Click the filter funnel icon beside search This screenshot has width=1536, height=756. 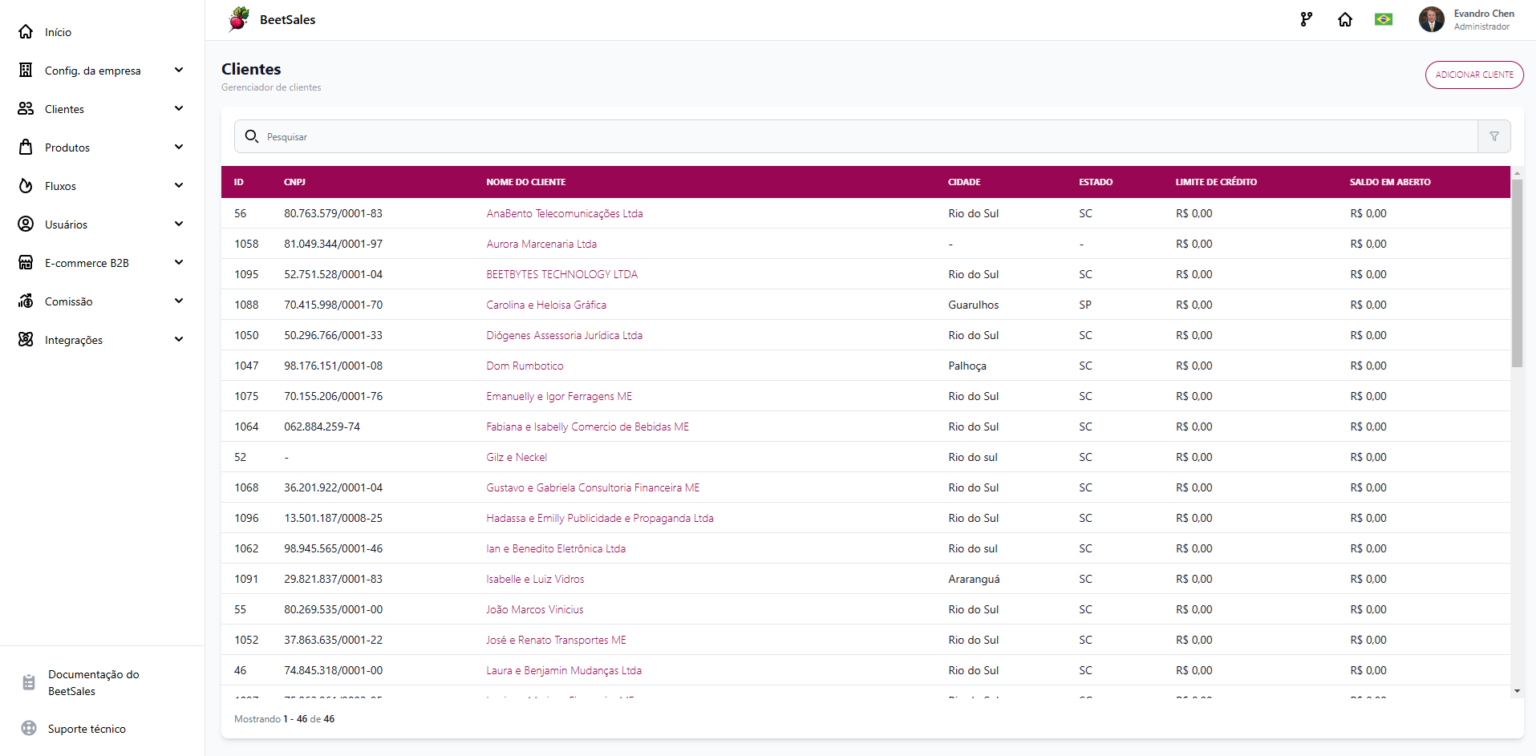[x=1494, y=137]
